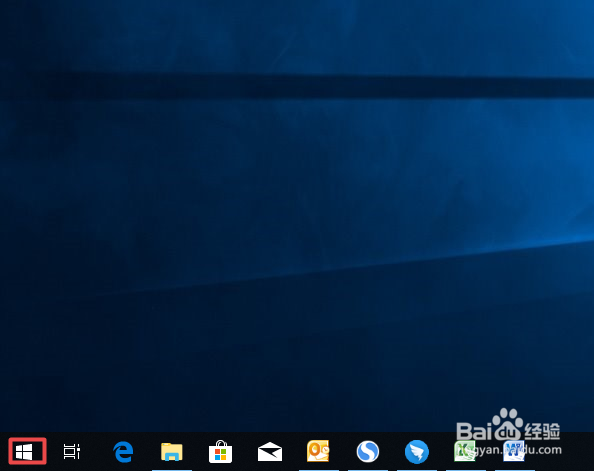594x471 pixels.
Task: Launch Outlook from the taskbar
Action: point(318,451)
